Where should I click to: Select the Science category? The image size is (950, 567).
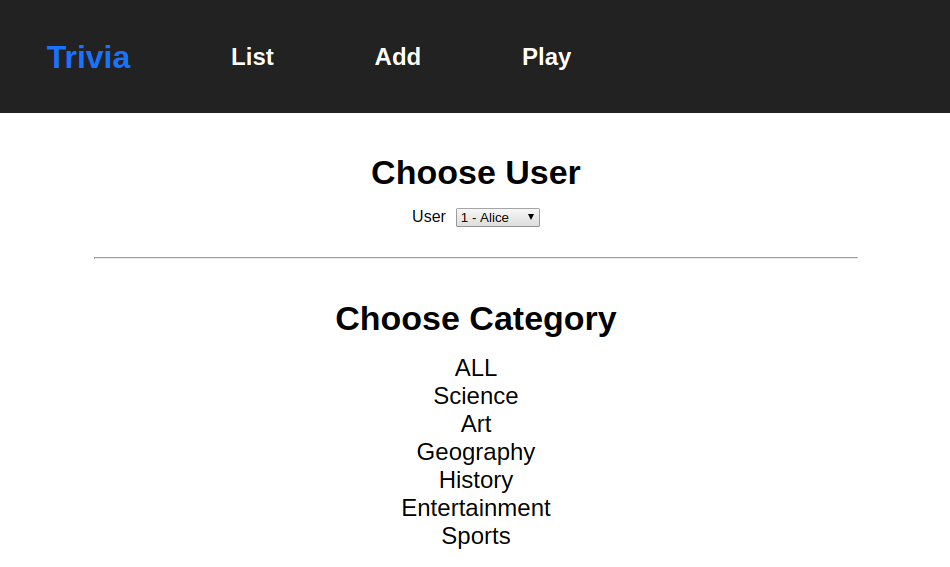(476, 396)
